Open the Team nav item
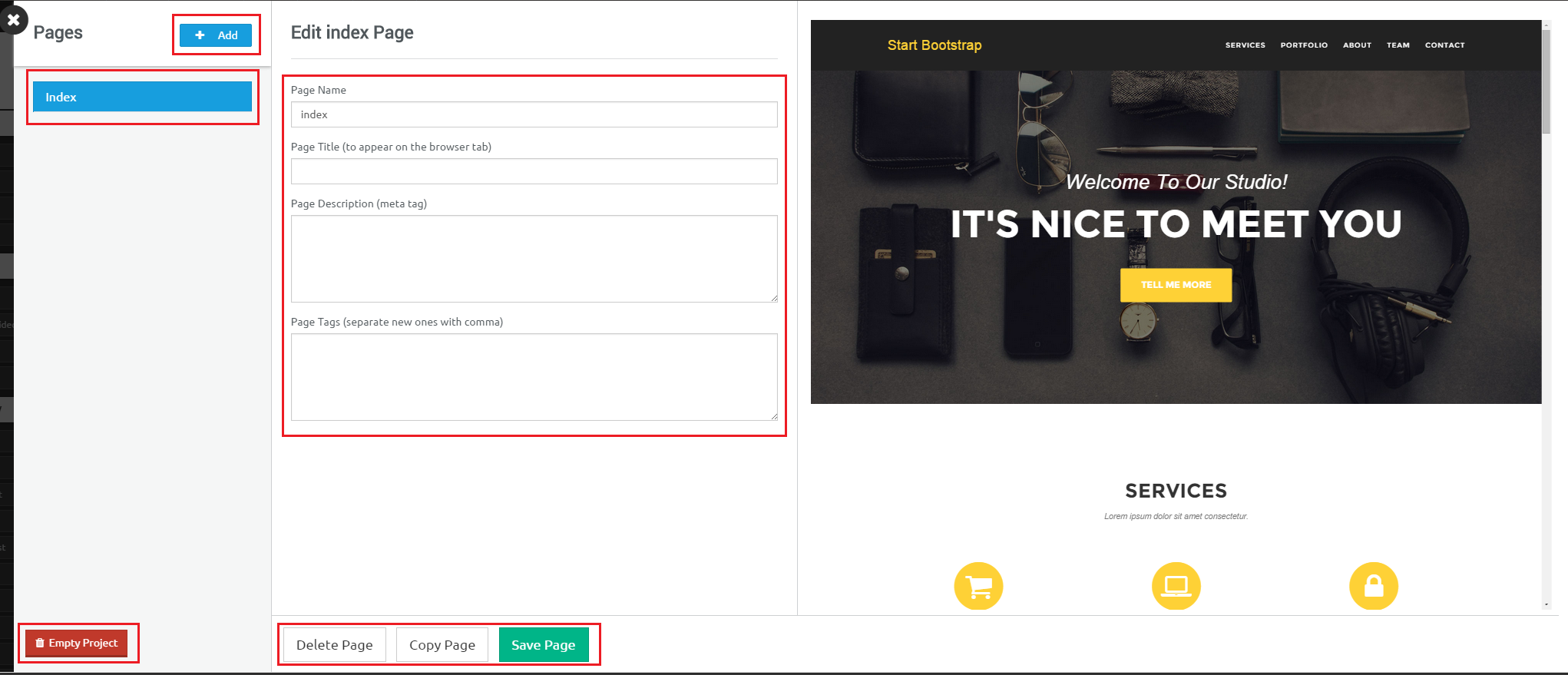This screenshot has height=675, width=1568. [x=1398, y=45]
